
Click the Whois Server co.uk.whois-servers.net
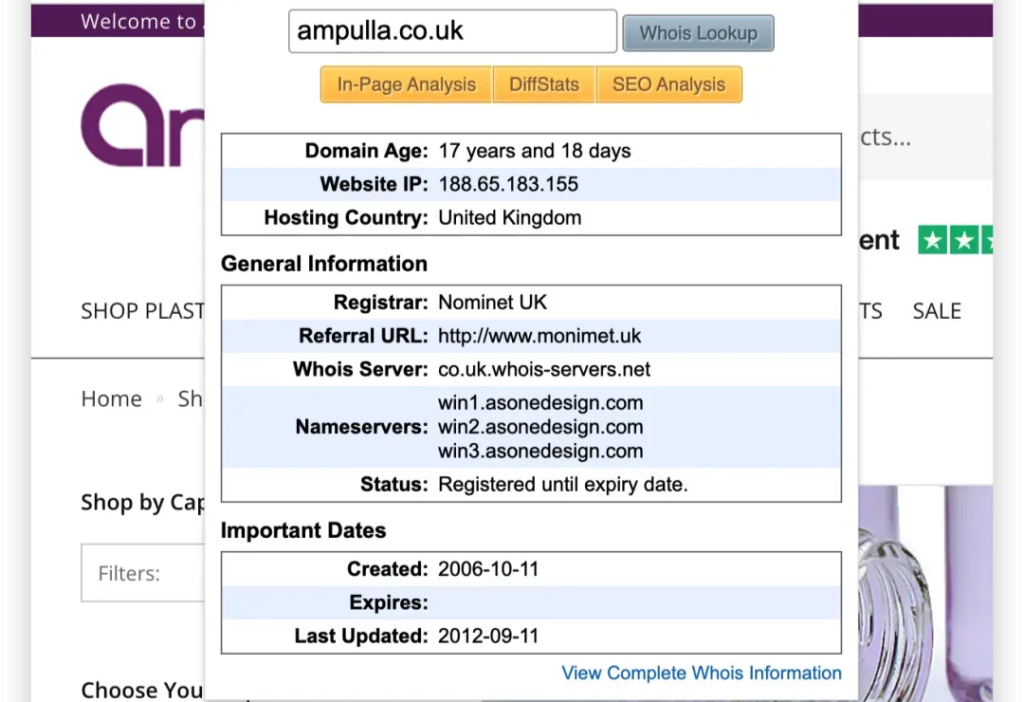pos(544,369)
